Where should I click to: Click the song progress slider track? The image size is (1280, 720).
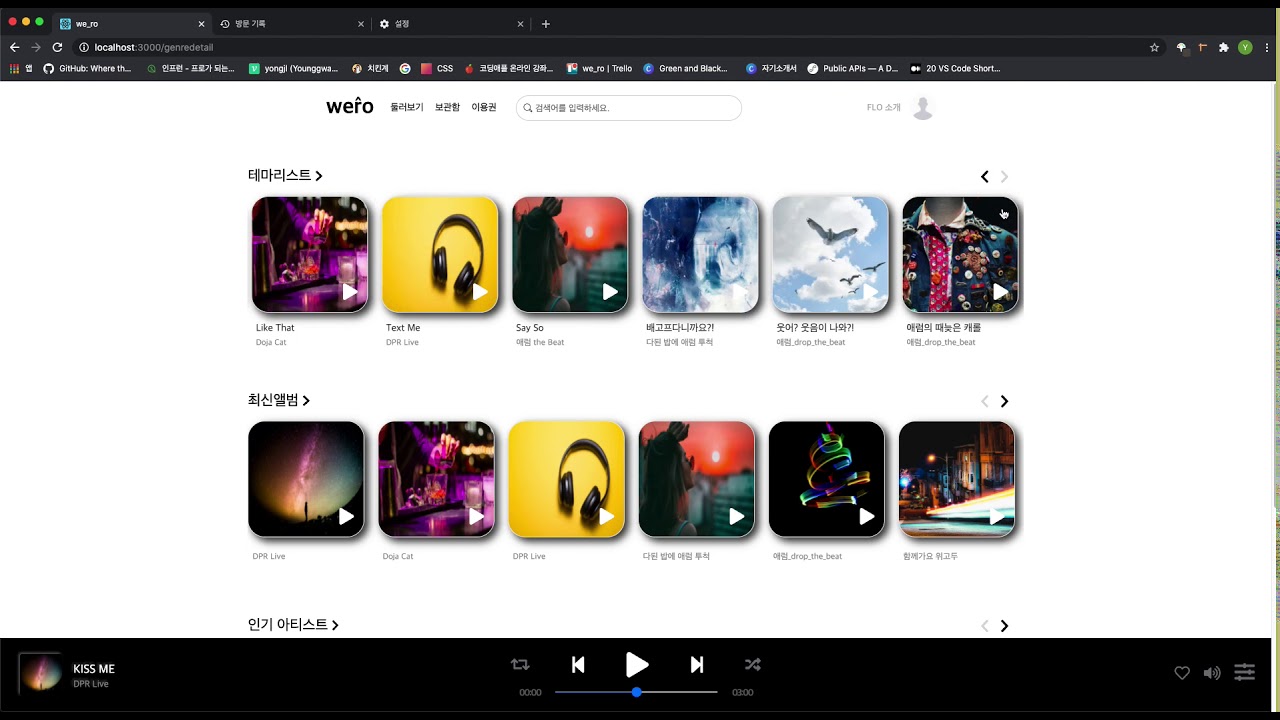pyautogui.click(x=680, y=692)
